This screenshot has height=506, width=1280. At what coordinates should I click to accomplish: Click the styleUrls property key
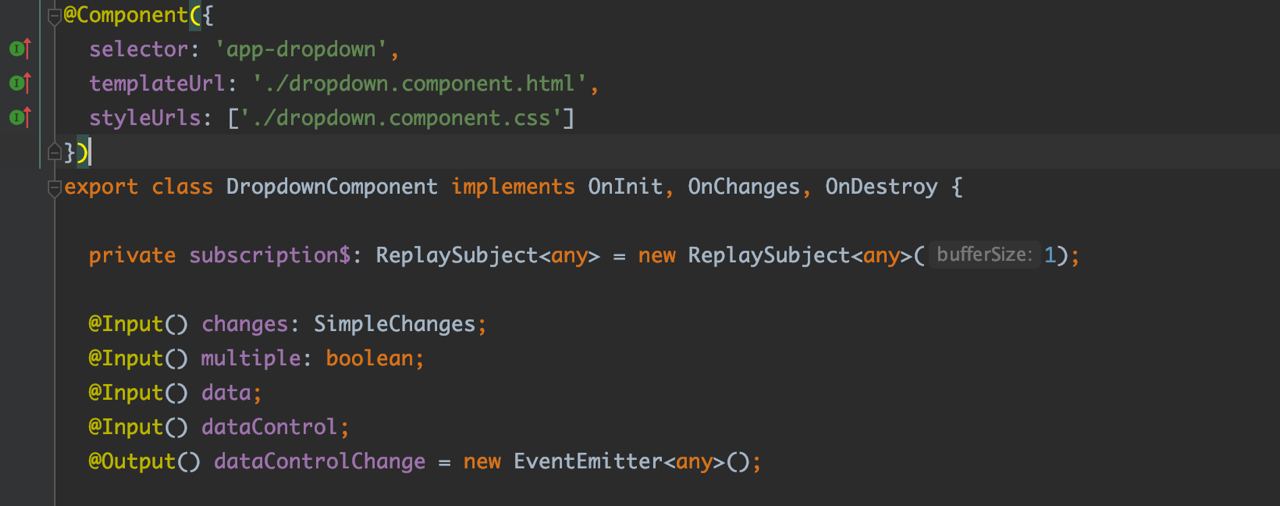click(145, 118)
